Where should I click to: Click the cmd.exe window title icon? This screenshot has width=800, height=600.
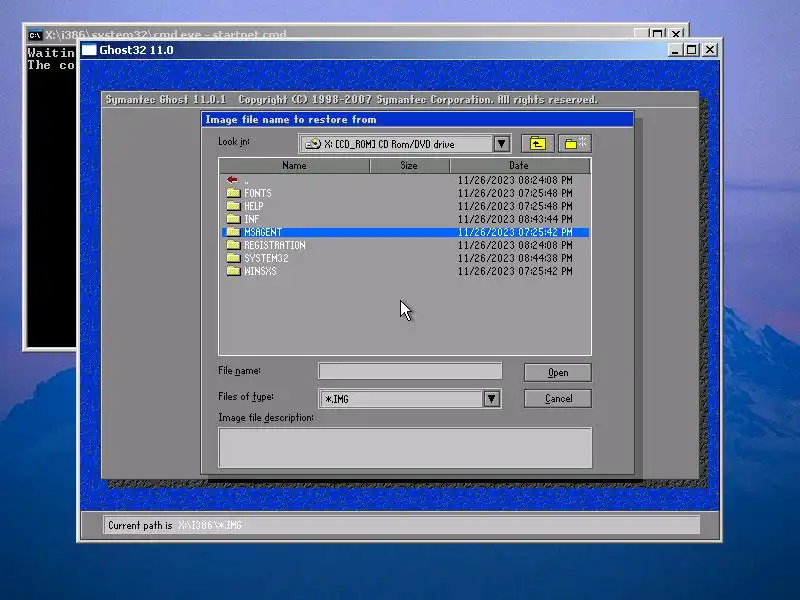[x=35, y=35]
